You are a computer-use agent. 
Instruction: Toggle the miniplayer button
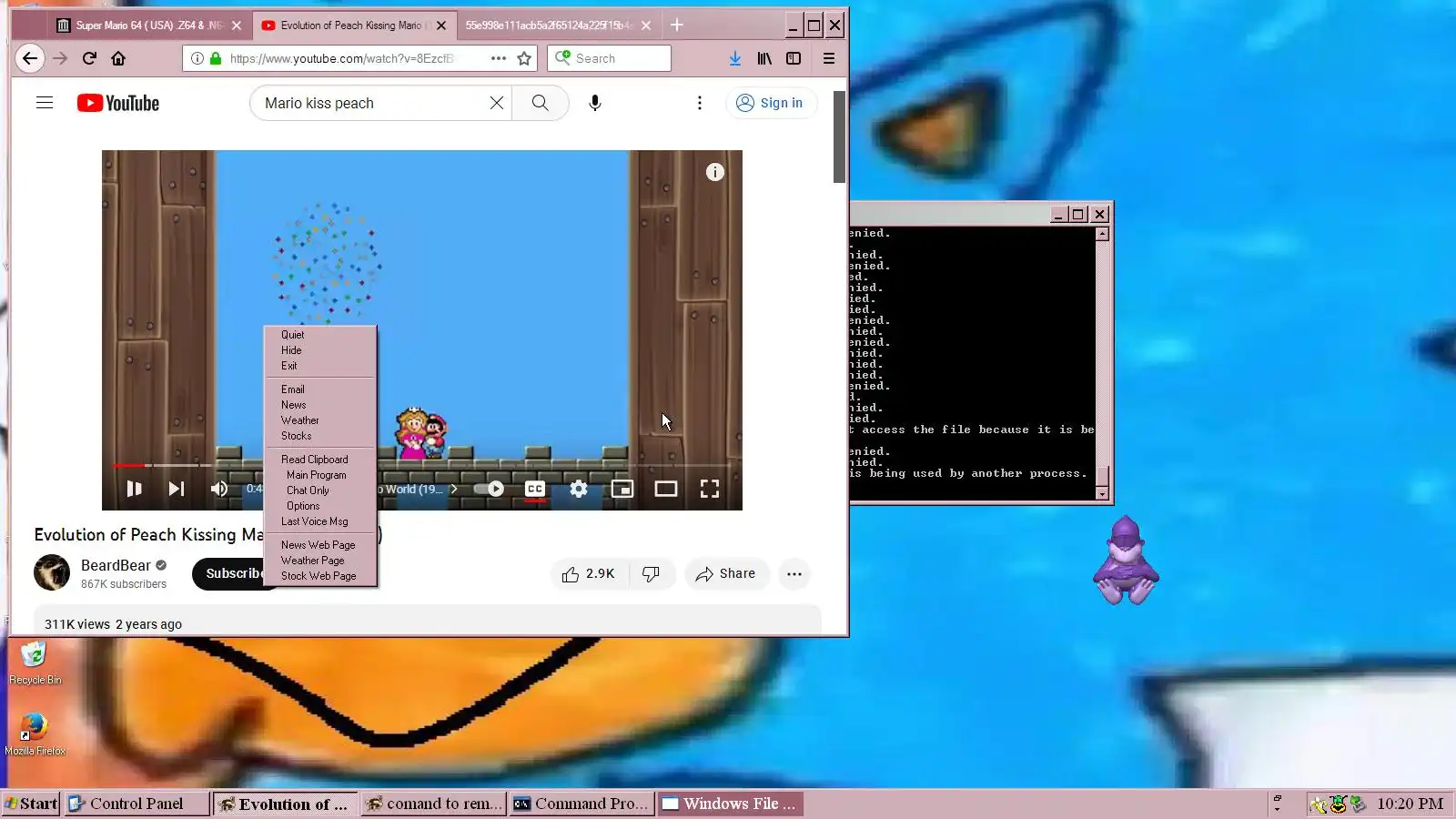coord(622,489)
